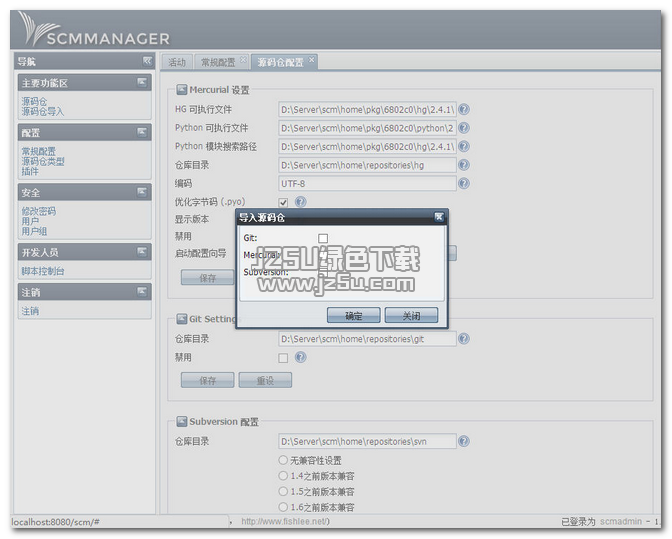Open the 用户组 groups link
This screenshot has height=539, width=672.
click(x=34, y=231)
